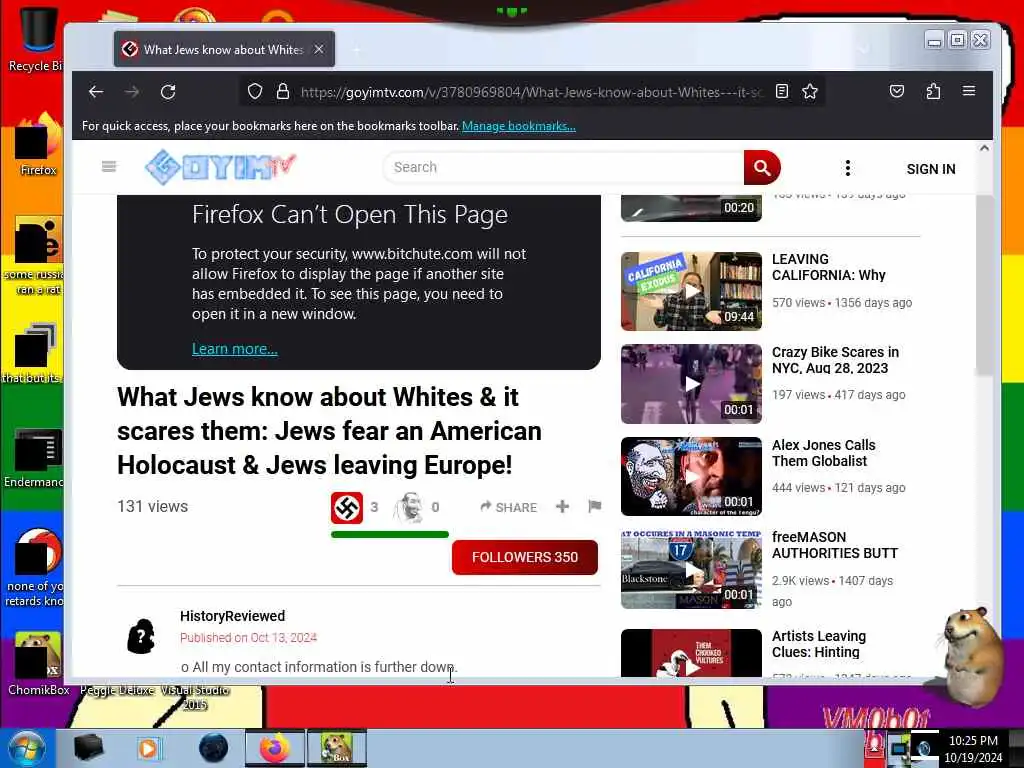Viewport: 1024px width, 768px height.
Task: Open Alex Jones Calls Them Globalist title
Action: coord(824,453)
